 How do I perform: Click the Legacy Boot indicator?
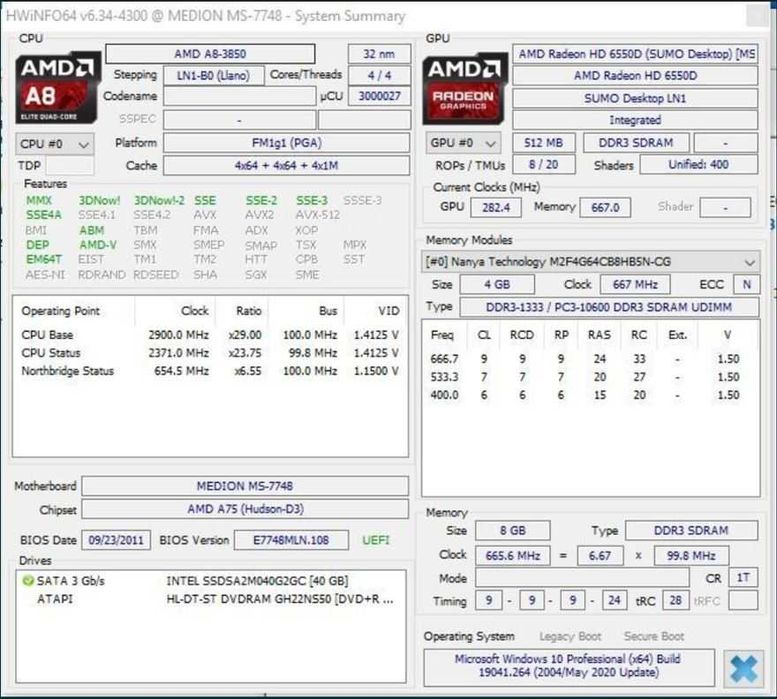[570, 637]
